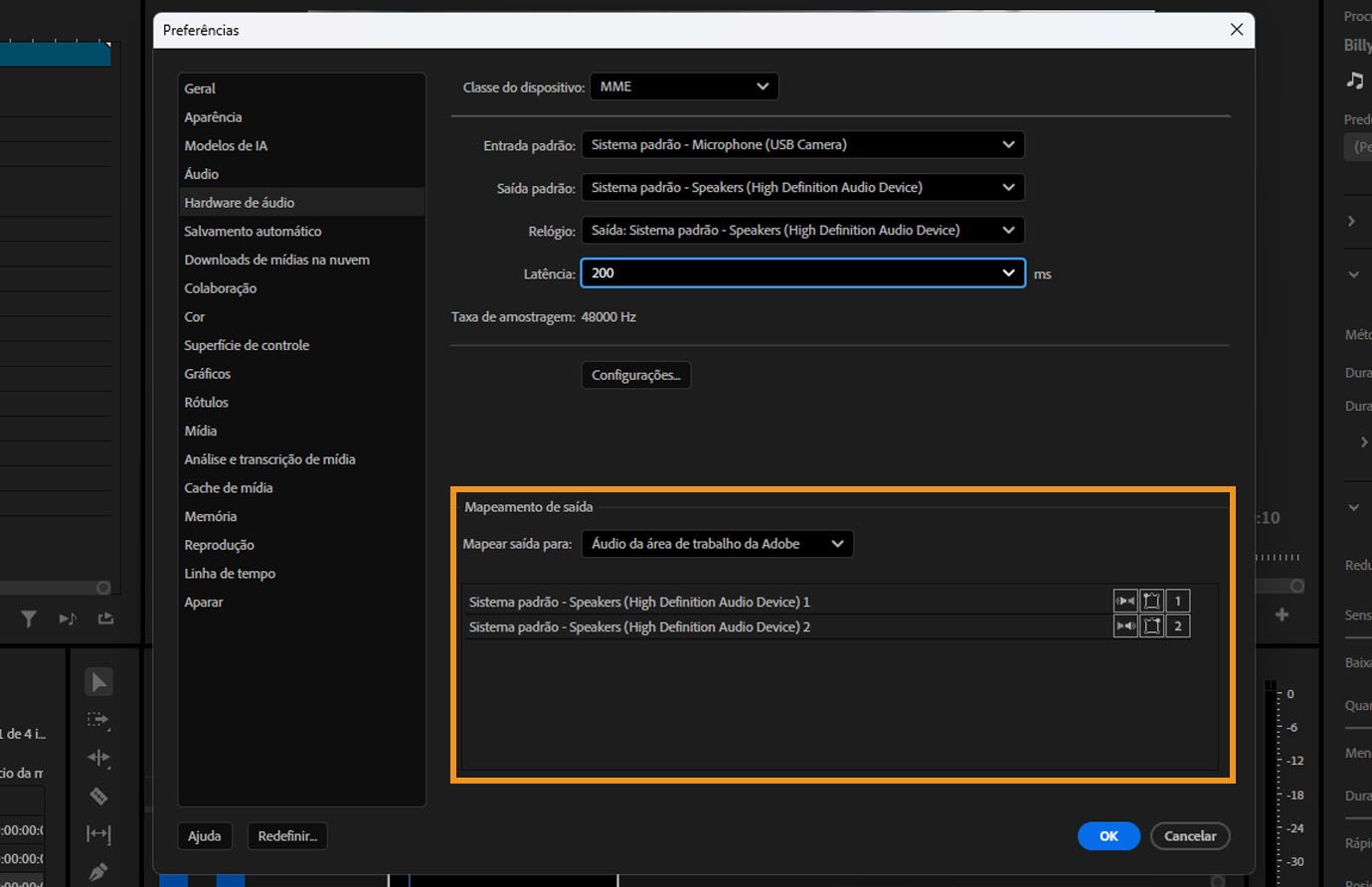Viewport: 1372px width, 887px height.
Task: Switch to the Cache de mídia category
Action: pos(229,488)
